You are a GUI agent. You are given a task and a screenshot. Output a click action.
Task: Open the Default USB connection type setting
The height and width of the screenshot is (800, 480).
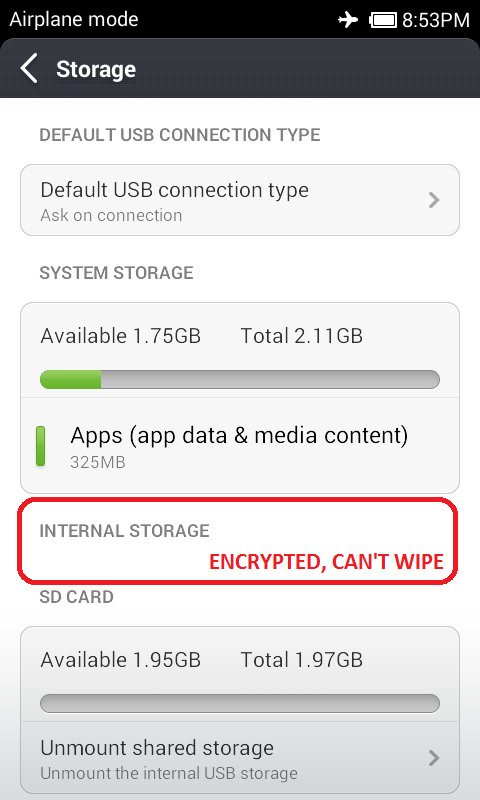pyautogui.click(x=240, y=200)
